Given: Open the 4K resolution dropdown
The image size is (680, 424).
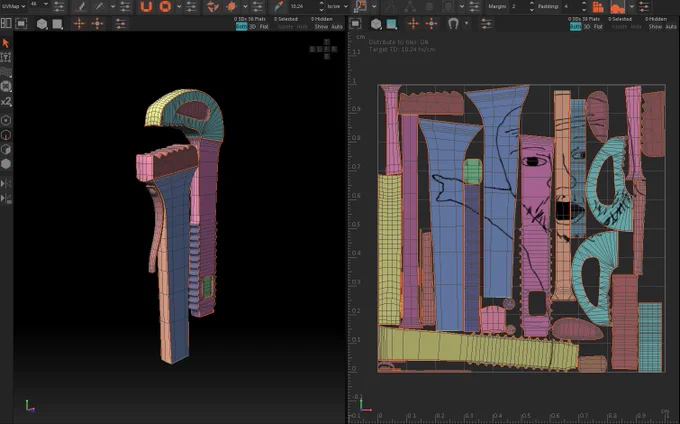Looking at the screenshot, I should click(39, 4).
